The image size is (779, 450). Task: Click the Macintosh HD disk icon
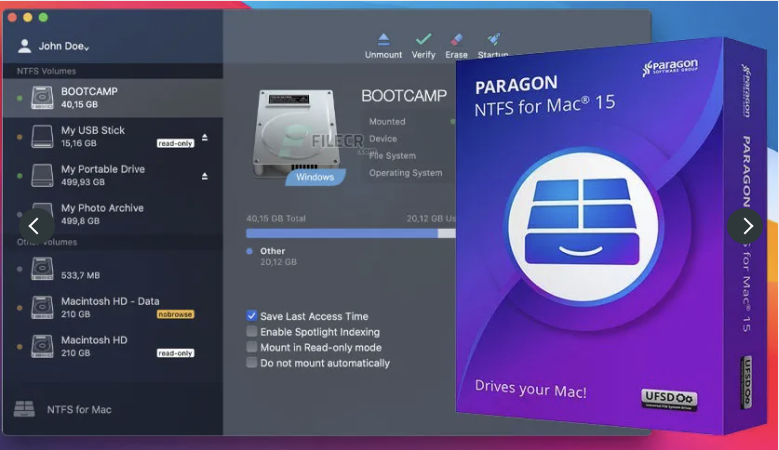(42, 346)
